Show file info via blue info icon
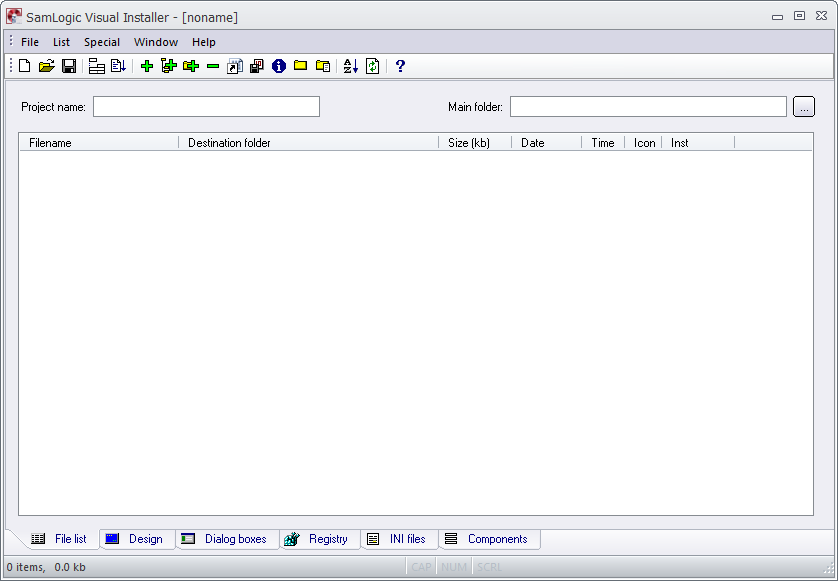The width and height of the screenshot is (838, 581). 279,66
